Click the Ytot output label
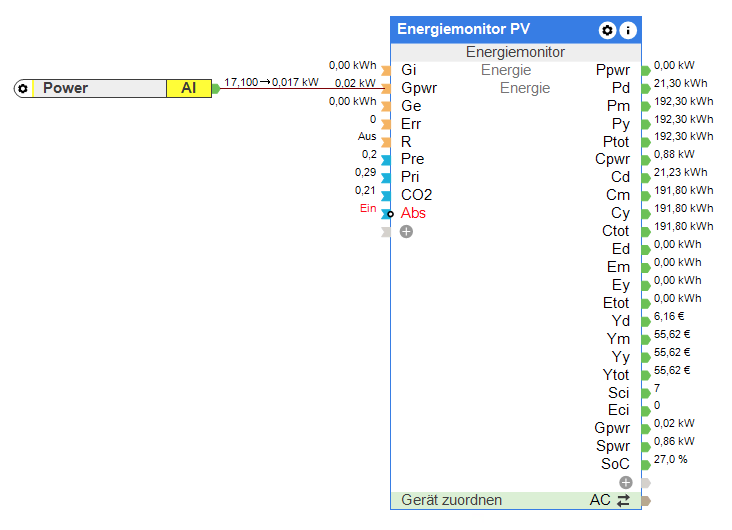The image size is (732, 530). coord(616,375)
